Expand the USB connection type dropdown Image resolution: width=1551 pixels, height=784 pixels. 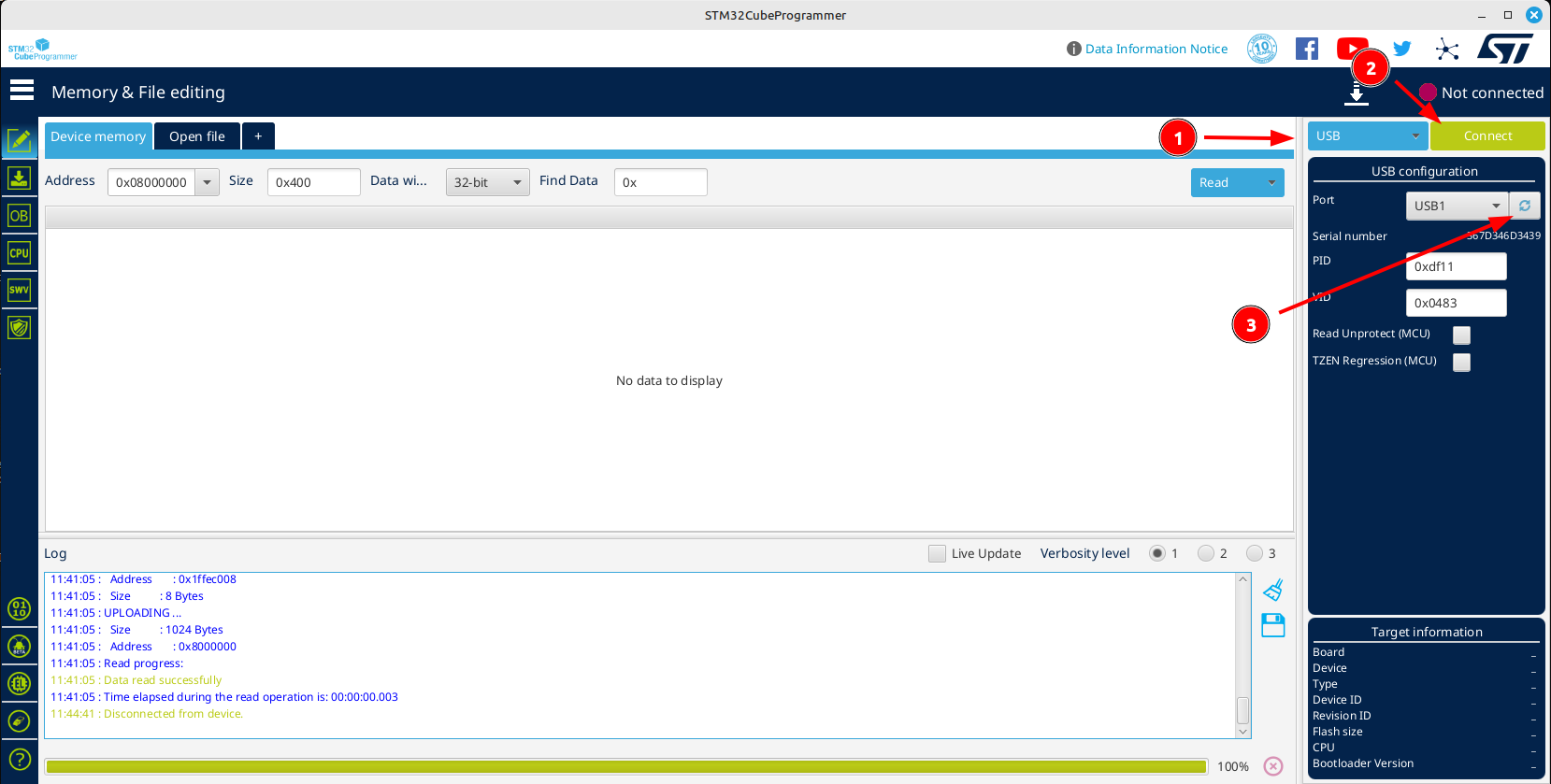coord(1367,136)
